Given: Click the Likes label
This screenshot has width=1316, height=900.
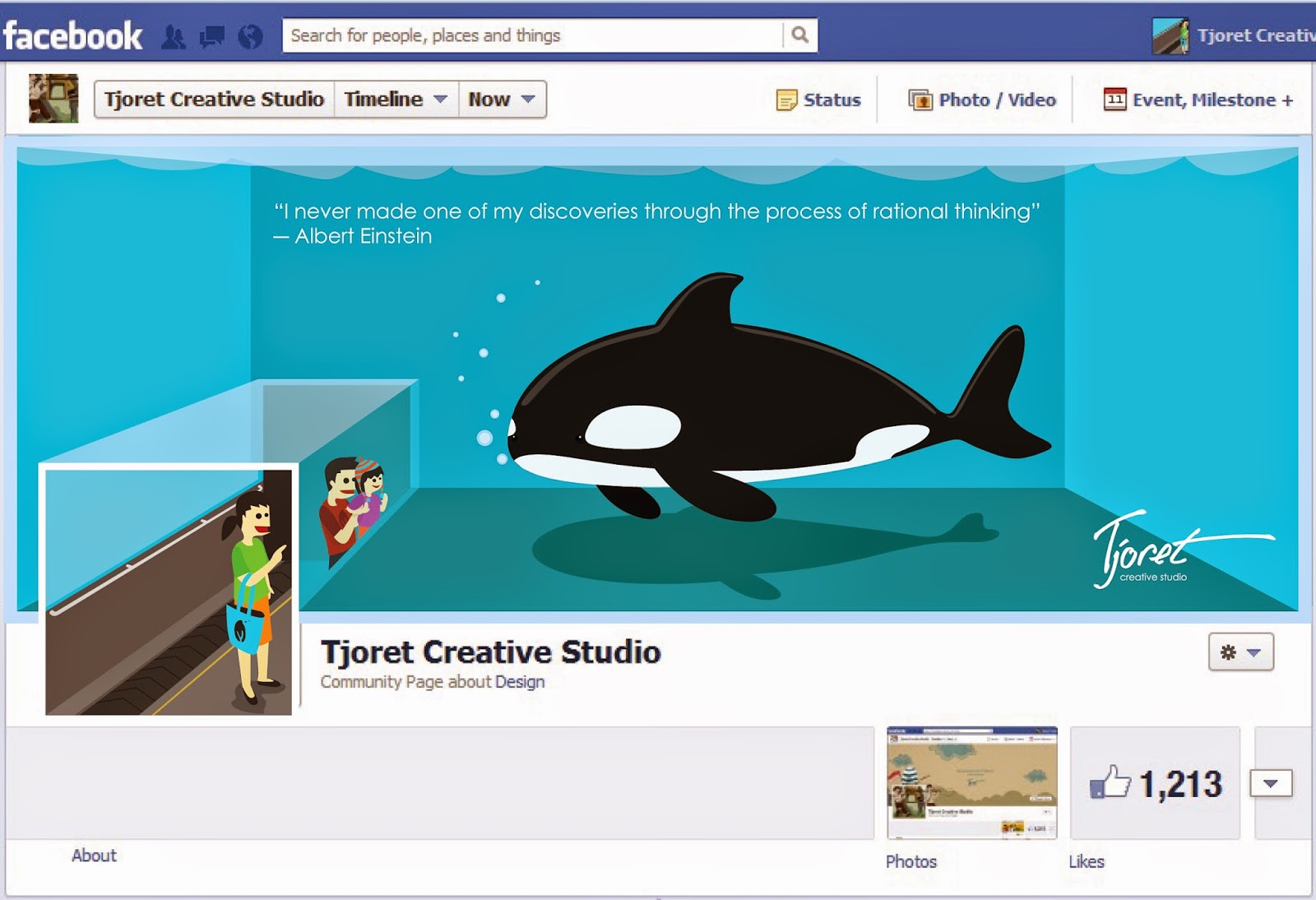Looking at the screenshot, I should 1087,861.
